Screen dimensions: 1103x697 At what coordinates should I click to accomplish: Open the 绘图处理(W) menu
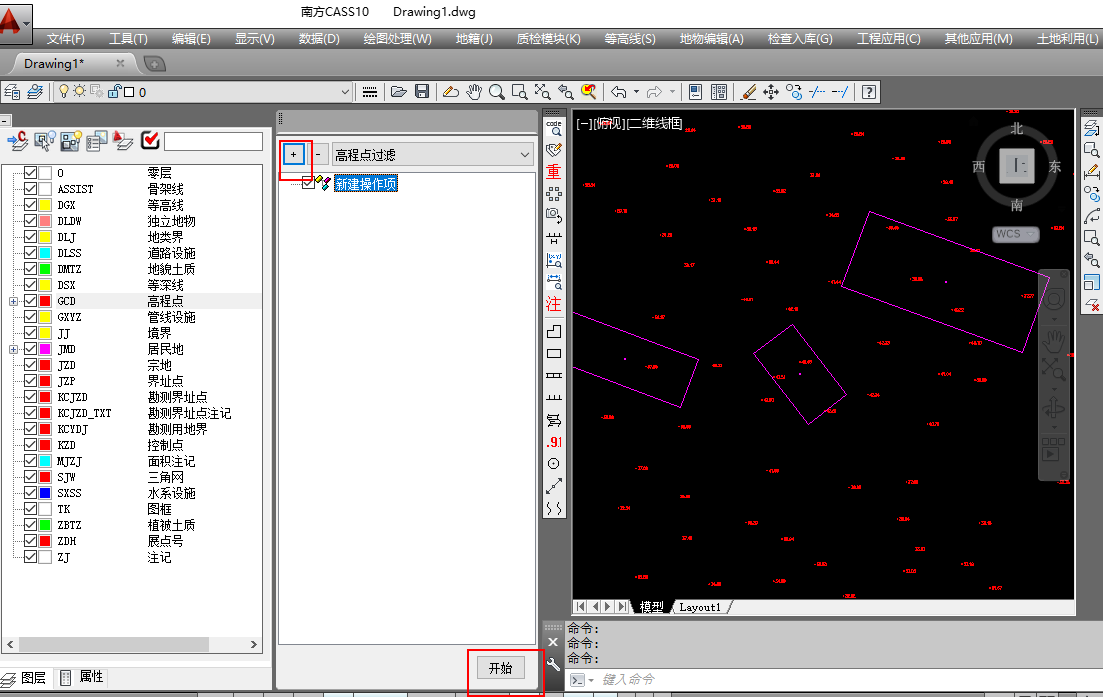(x=397, y=39)
